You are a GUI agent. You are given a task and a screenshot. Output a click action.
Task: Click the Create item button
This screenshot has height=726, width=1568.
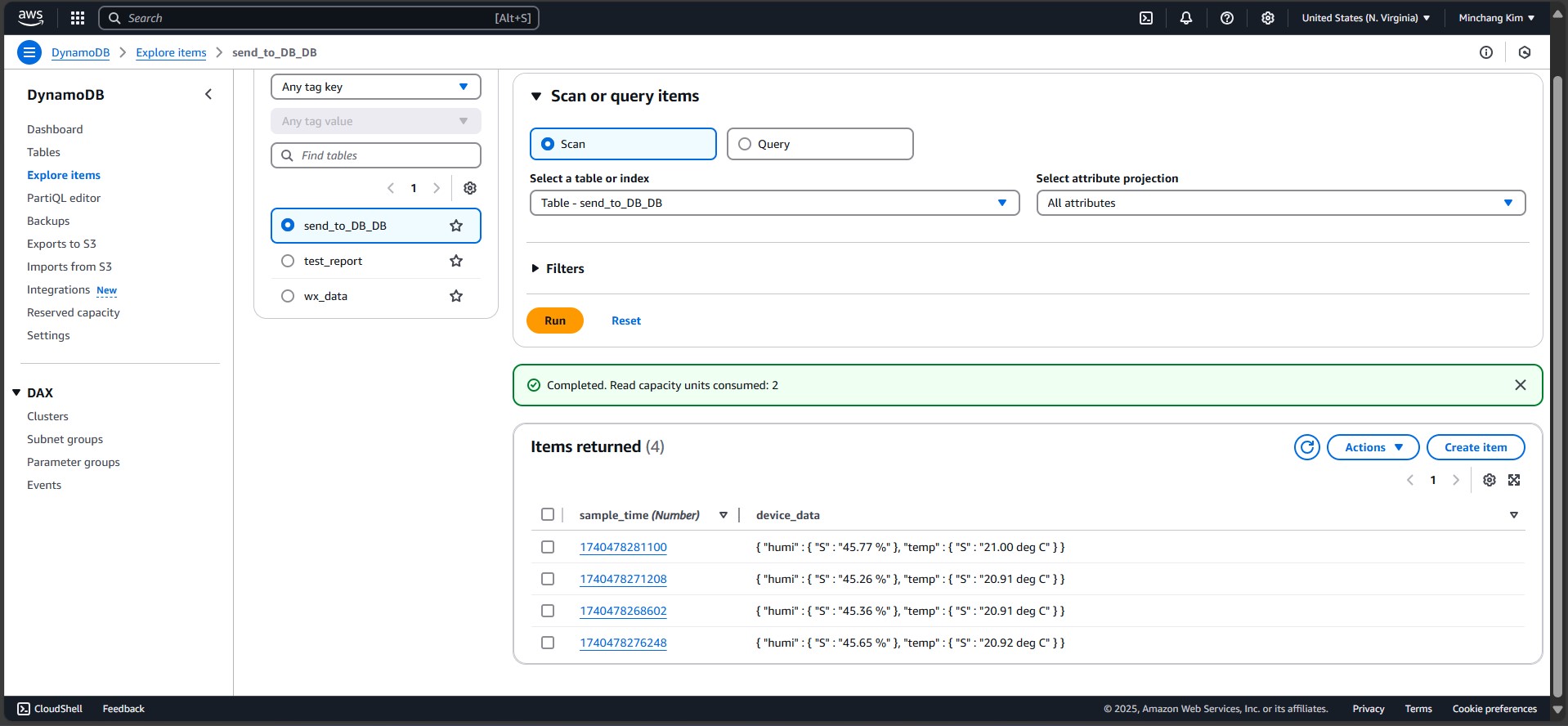(1476, 447)
